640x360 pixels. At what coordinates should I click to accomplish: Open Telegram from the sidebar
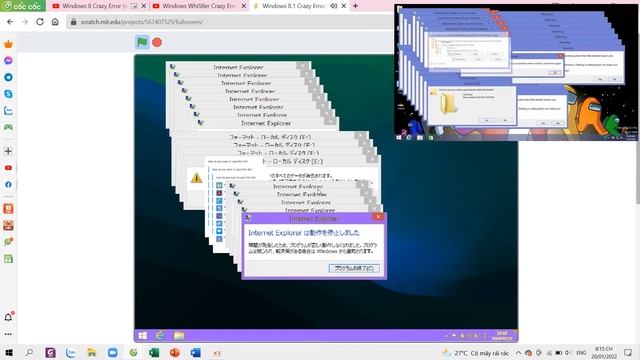(8, 77)
